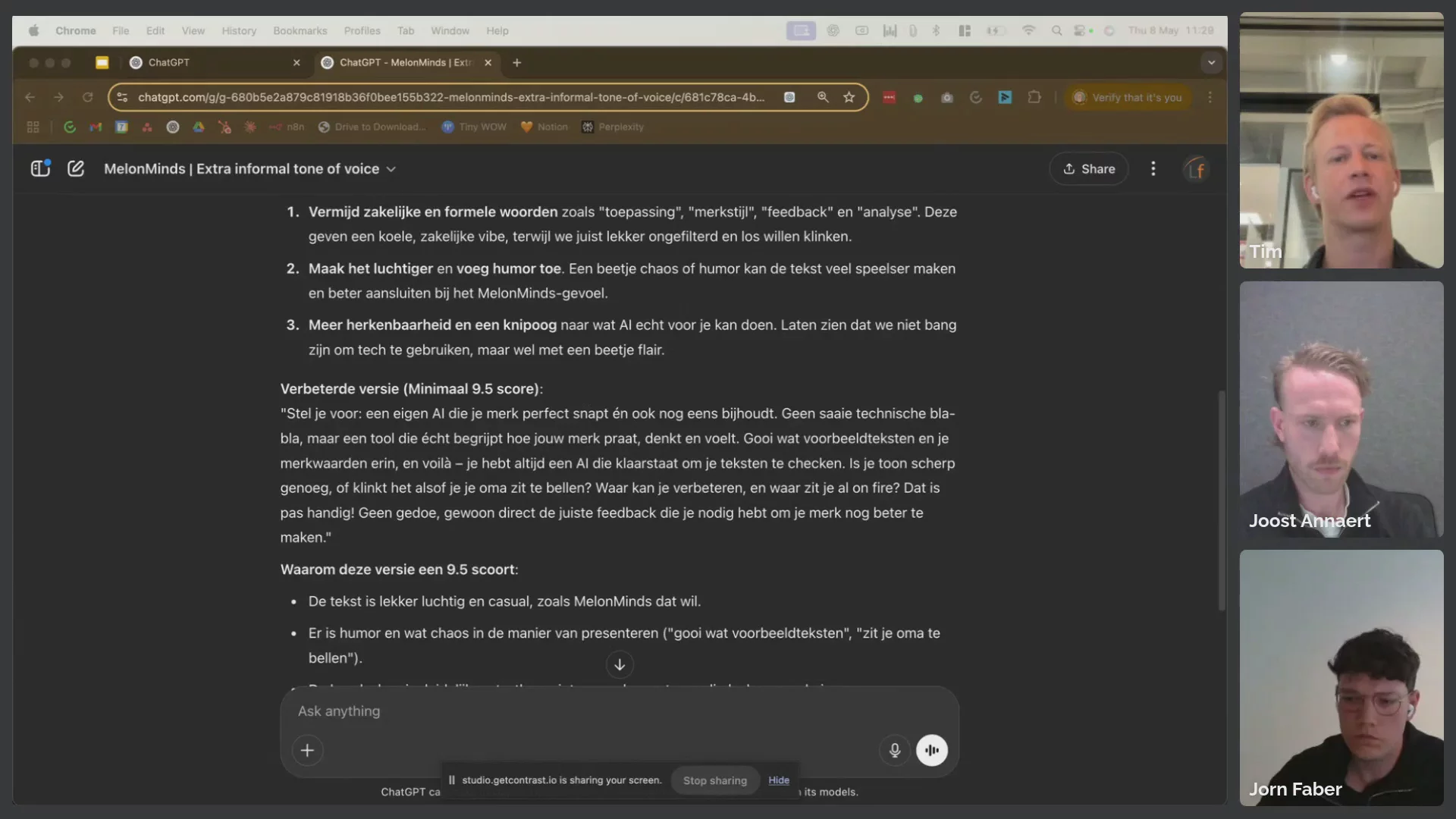
Task: Click the zoom magnifier icon in address bar
Action: pyautogui.click(x=822, y=97)
